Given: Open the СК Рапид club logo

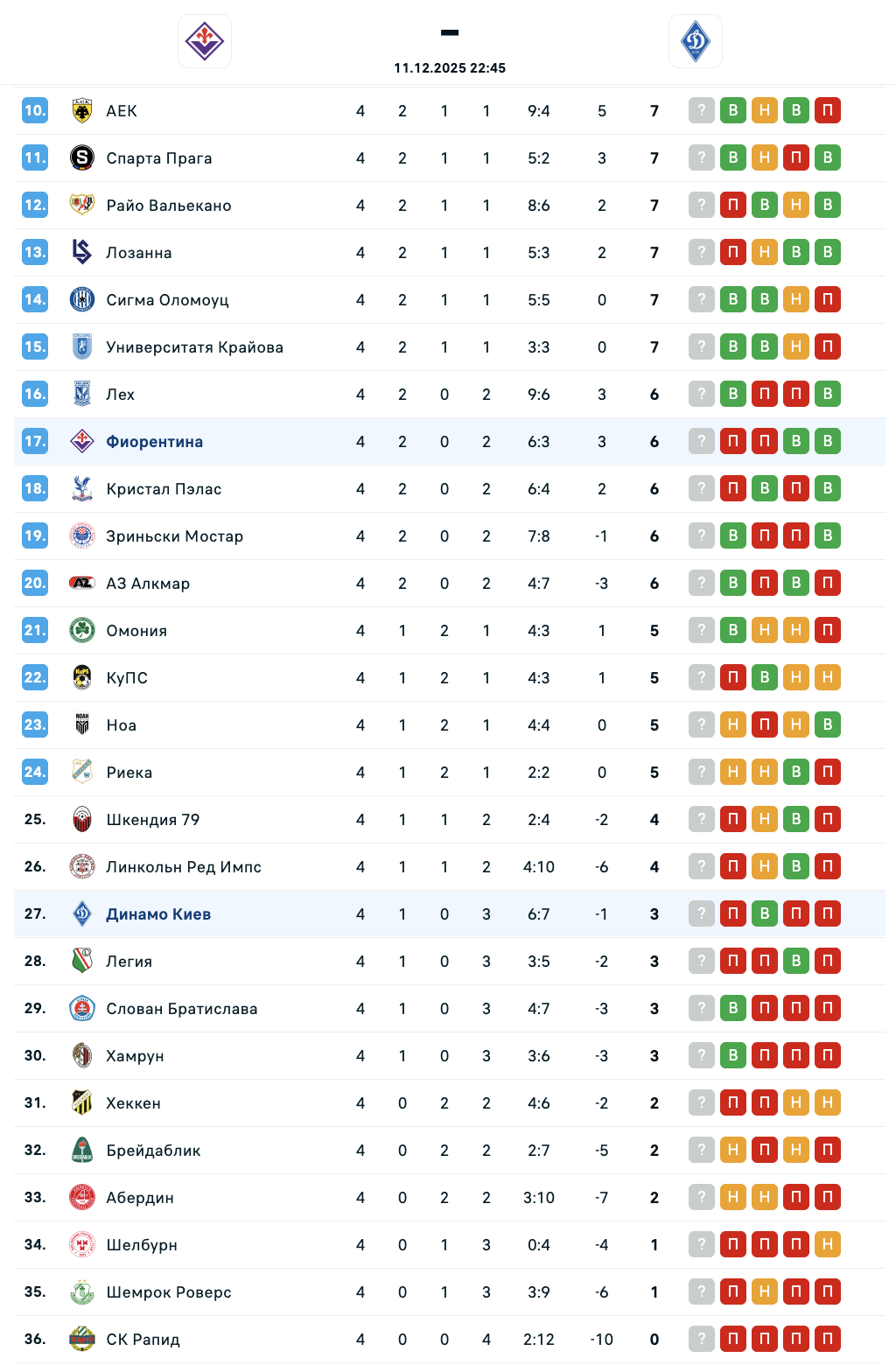Looking at the screenshot, I should coord(82,1340).
